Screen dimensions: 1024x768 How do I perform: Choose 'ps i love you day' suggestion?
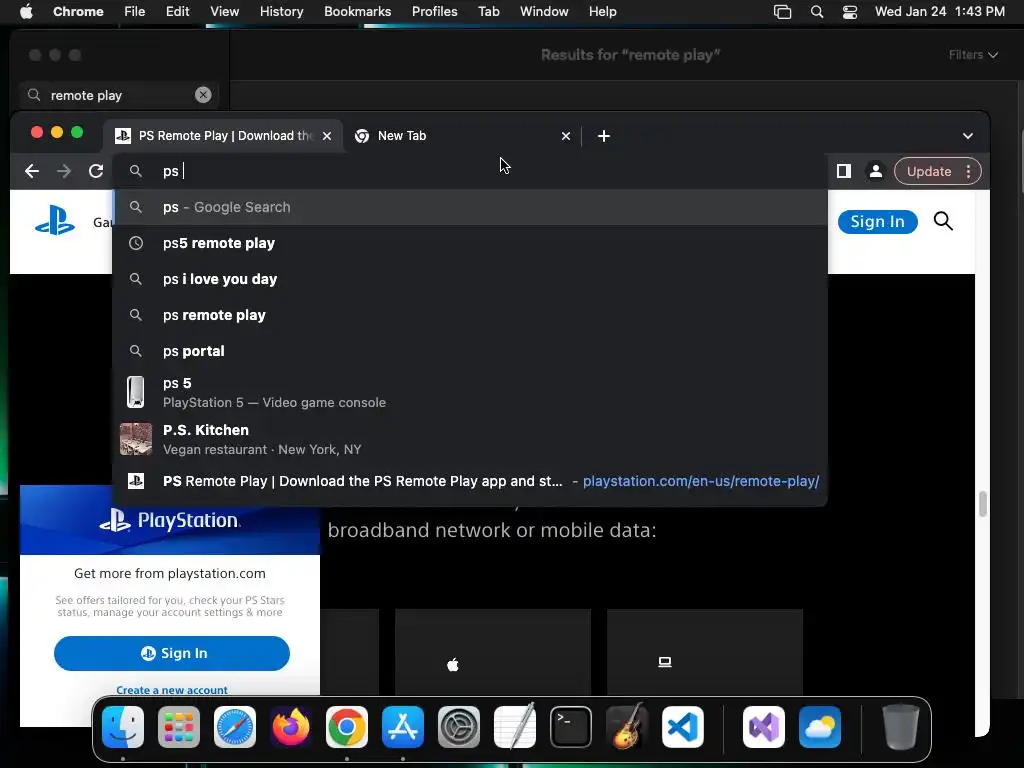pyautogui.click(x=470, y=279)
